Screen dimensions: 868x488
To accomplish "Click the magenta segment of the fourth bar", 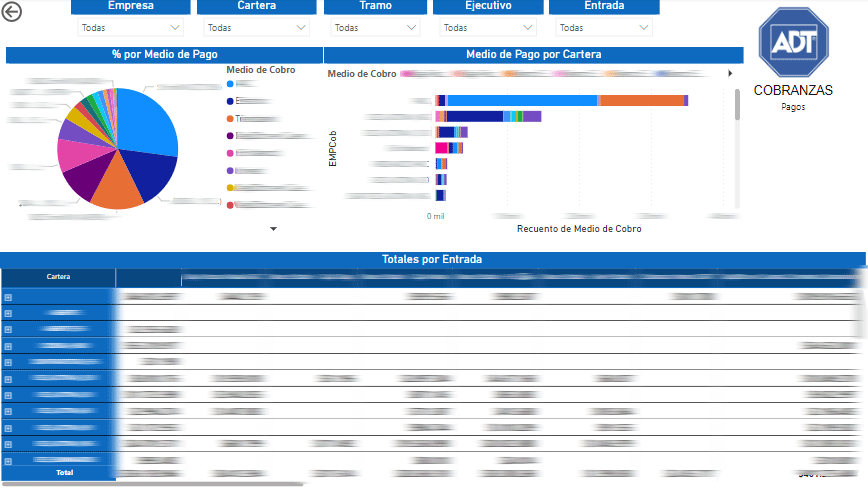I will click(441, 148).
